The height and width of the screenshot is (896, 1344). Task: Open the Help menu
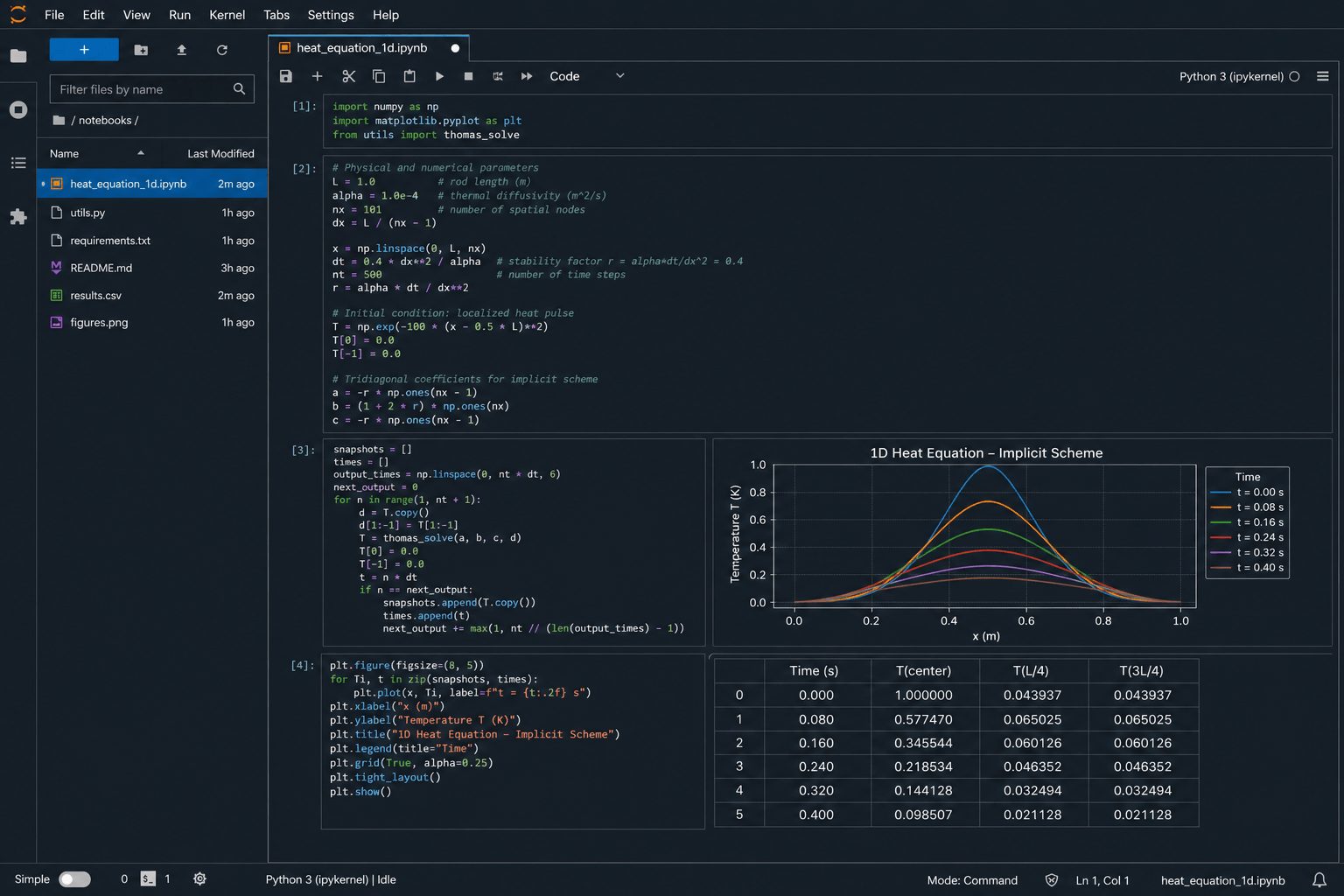[x=386, y=15]
